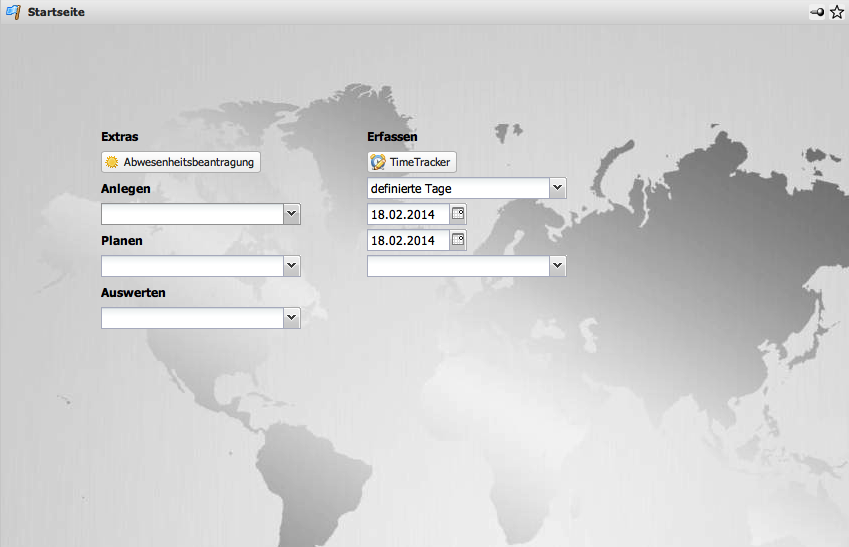Open calendar picker for second date field
This screenshot has width=849, height=547.
coord(458,240)
